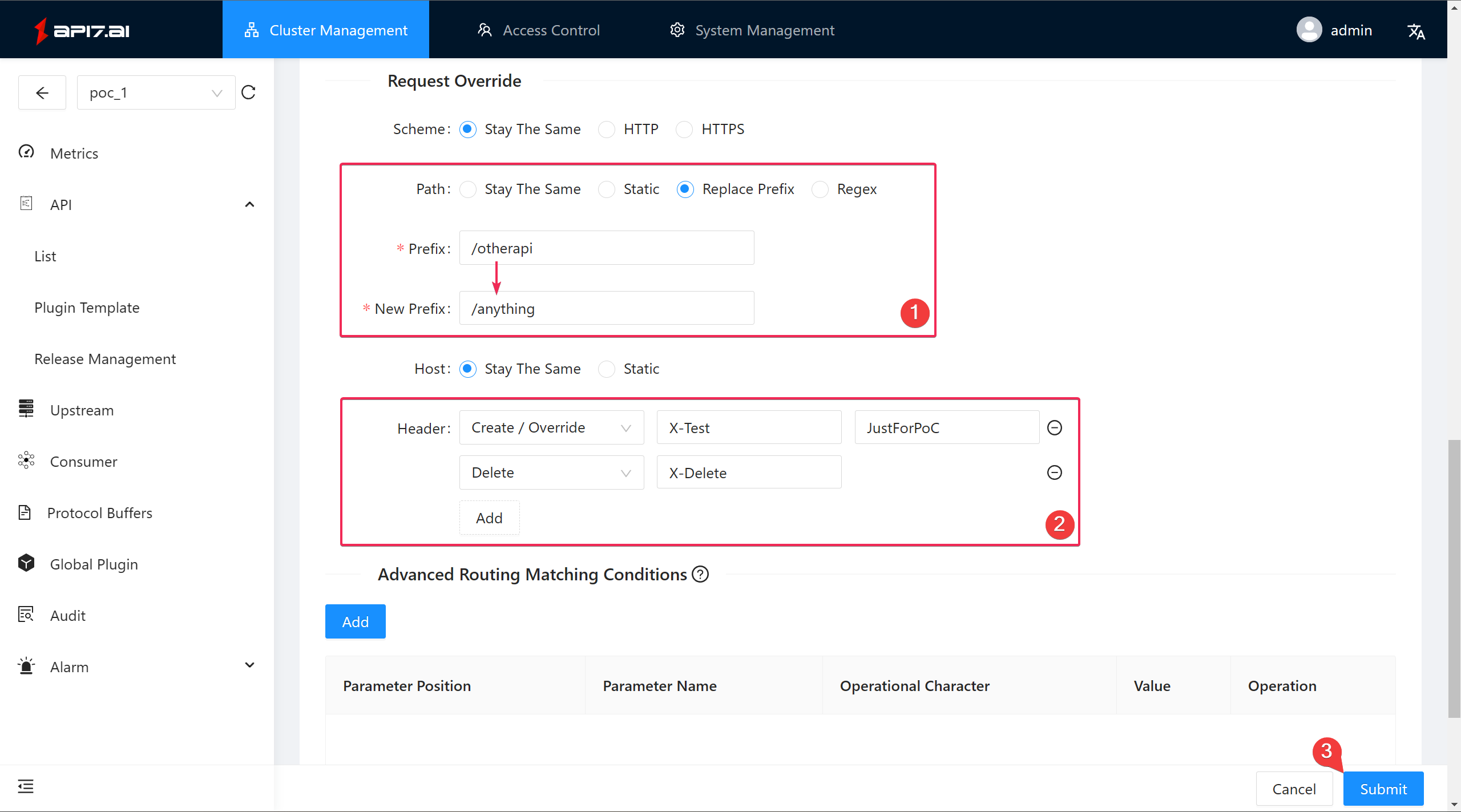
Task: Open help for Advanced Routing Matching Conditions
Action: click(x=700, y=574)
